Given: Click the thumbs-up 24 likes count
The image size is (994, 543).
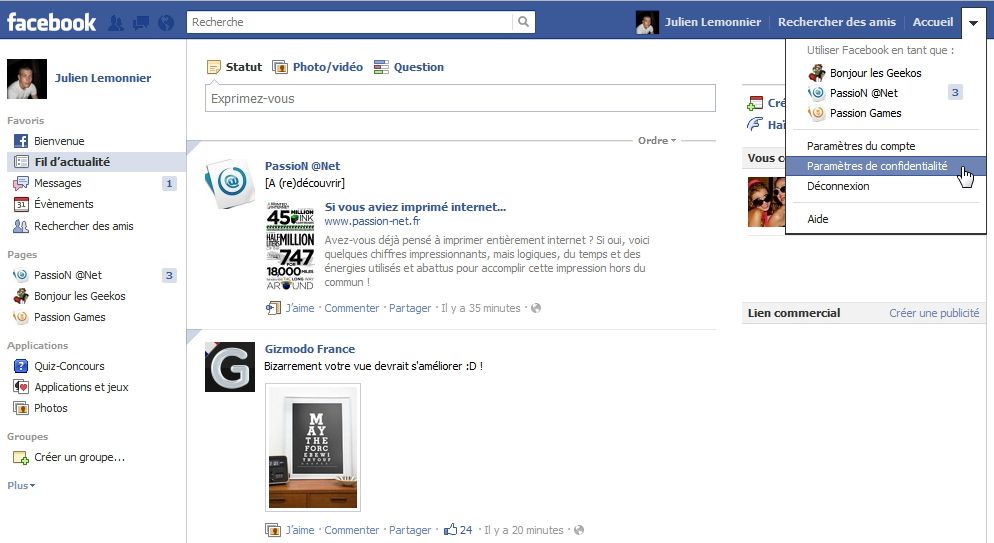Looking at the screenshot, I should coord(458,530).
